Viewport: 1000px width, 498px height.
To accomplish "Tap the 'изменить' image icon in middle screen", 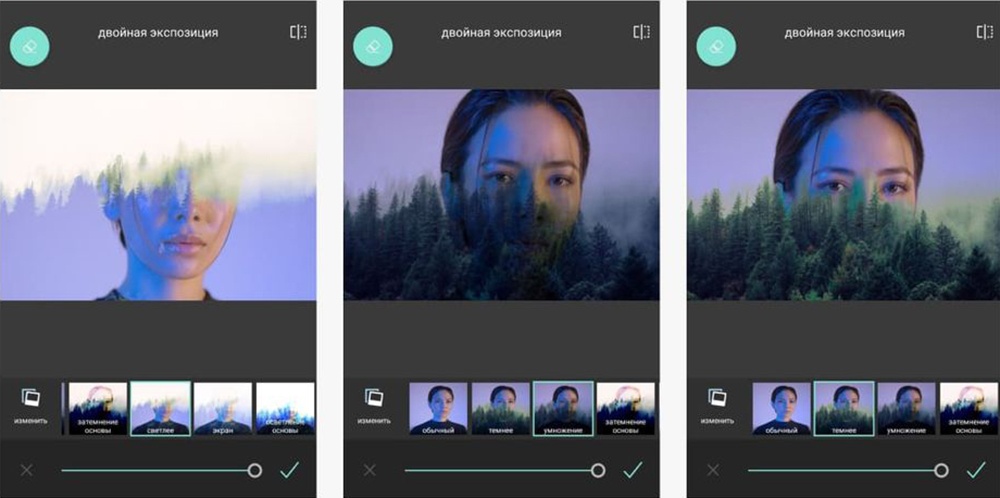I will point(374,400).
